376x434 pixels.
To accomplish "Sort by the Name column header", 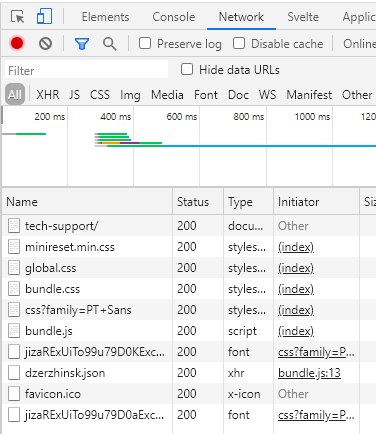I will pos(87,202).
